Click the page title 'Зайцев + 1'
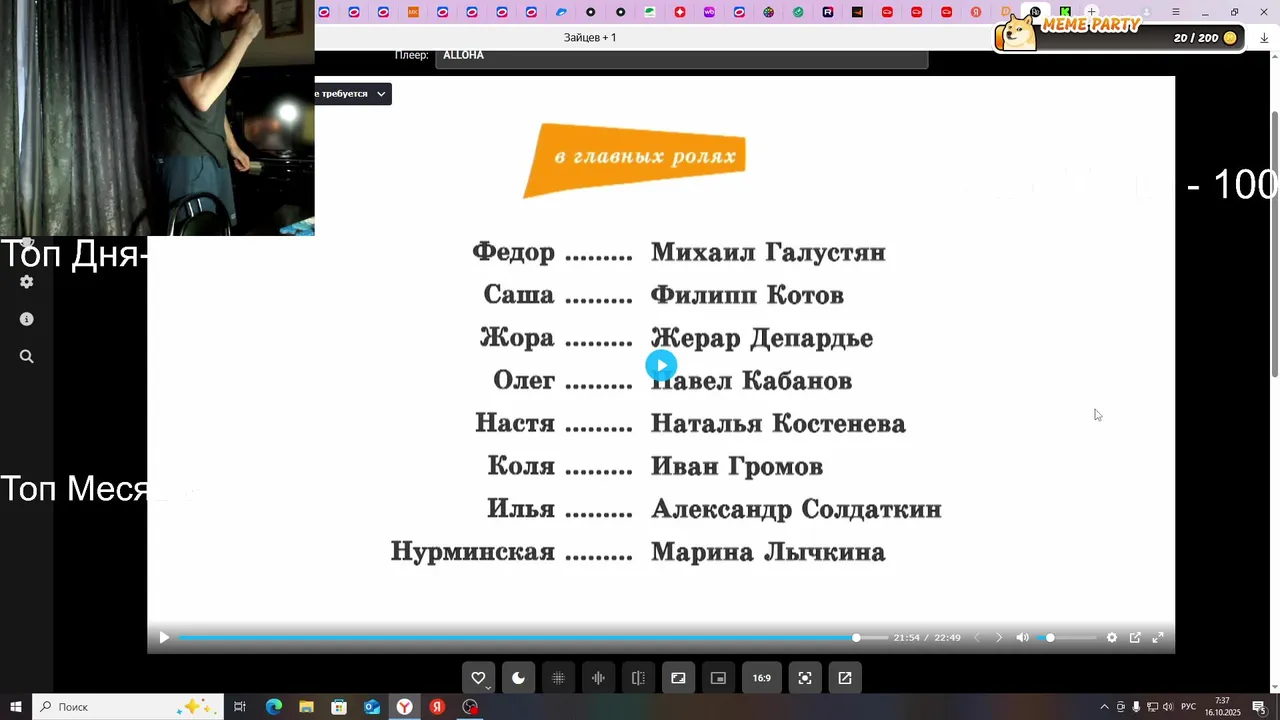The height and width of the screenshot is (720, 1280). (590, 38)
